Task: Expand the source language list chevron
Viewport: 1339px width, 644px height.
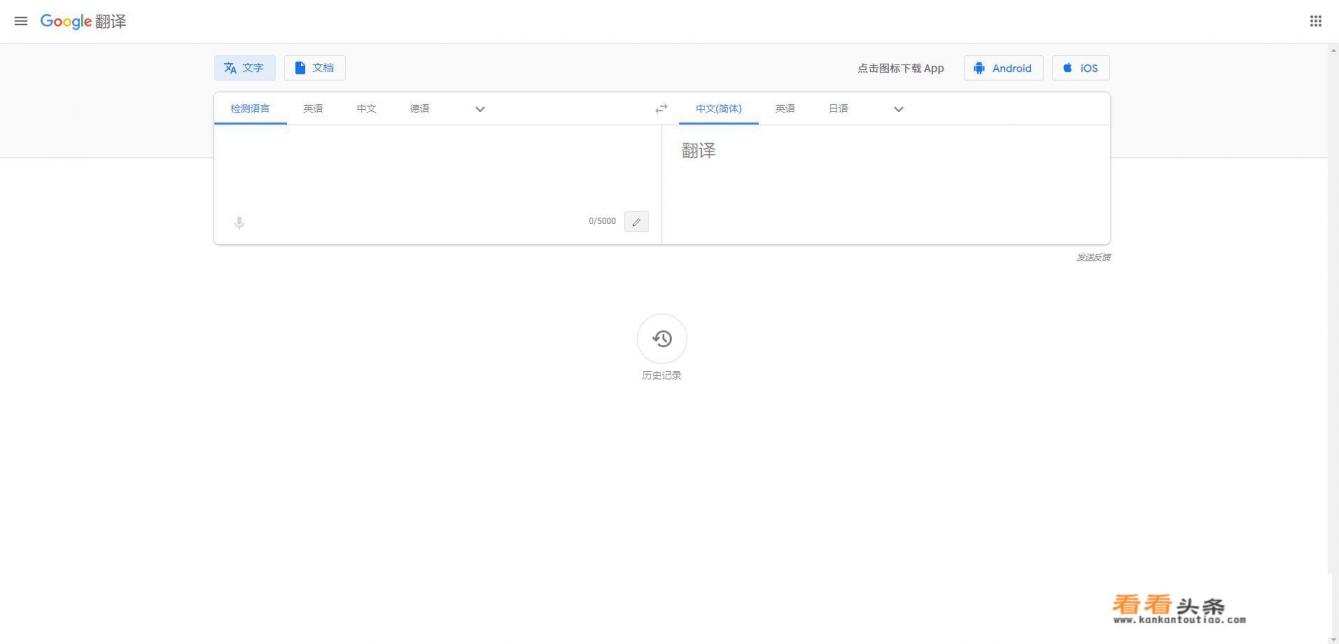Action: 480,109
